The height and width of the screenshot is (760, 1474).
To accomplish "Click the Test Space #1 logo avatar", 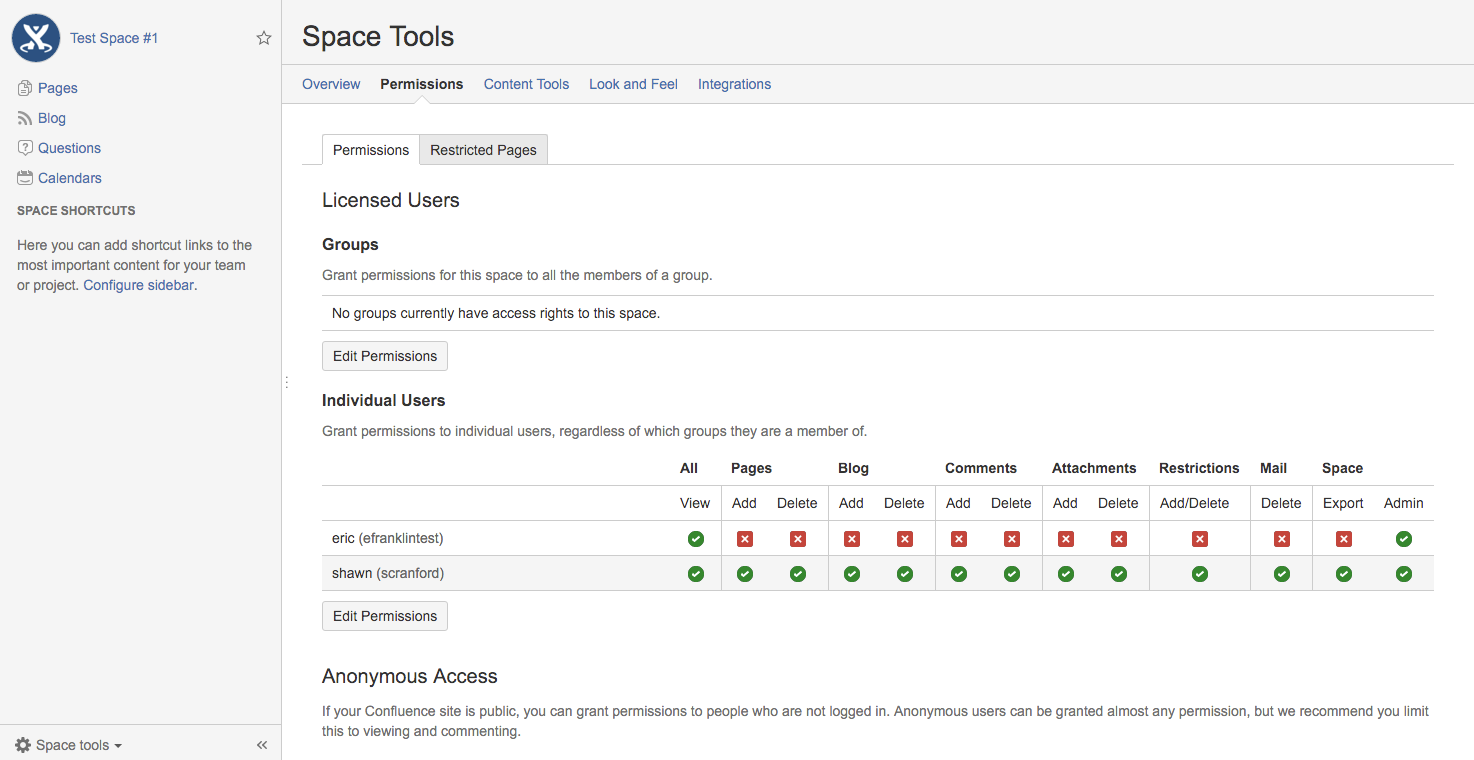I will coord(36,38).
